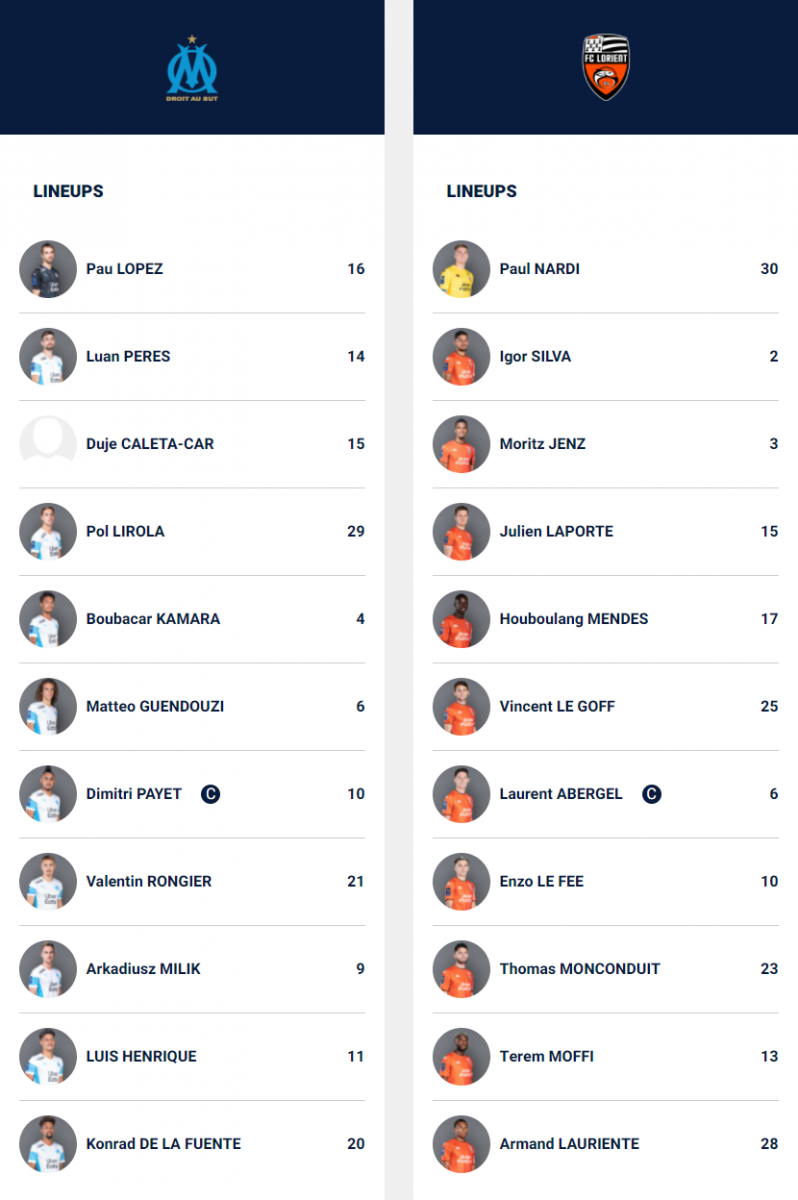
Task: Click Houboulang Mendes's avatar
Action: 461,619
